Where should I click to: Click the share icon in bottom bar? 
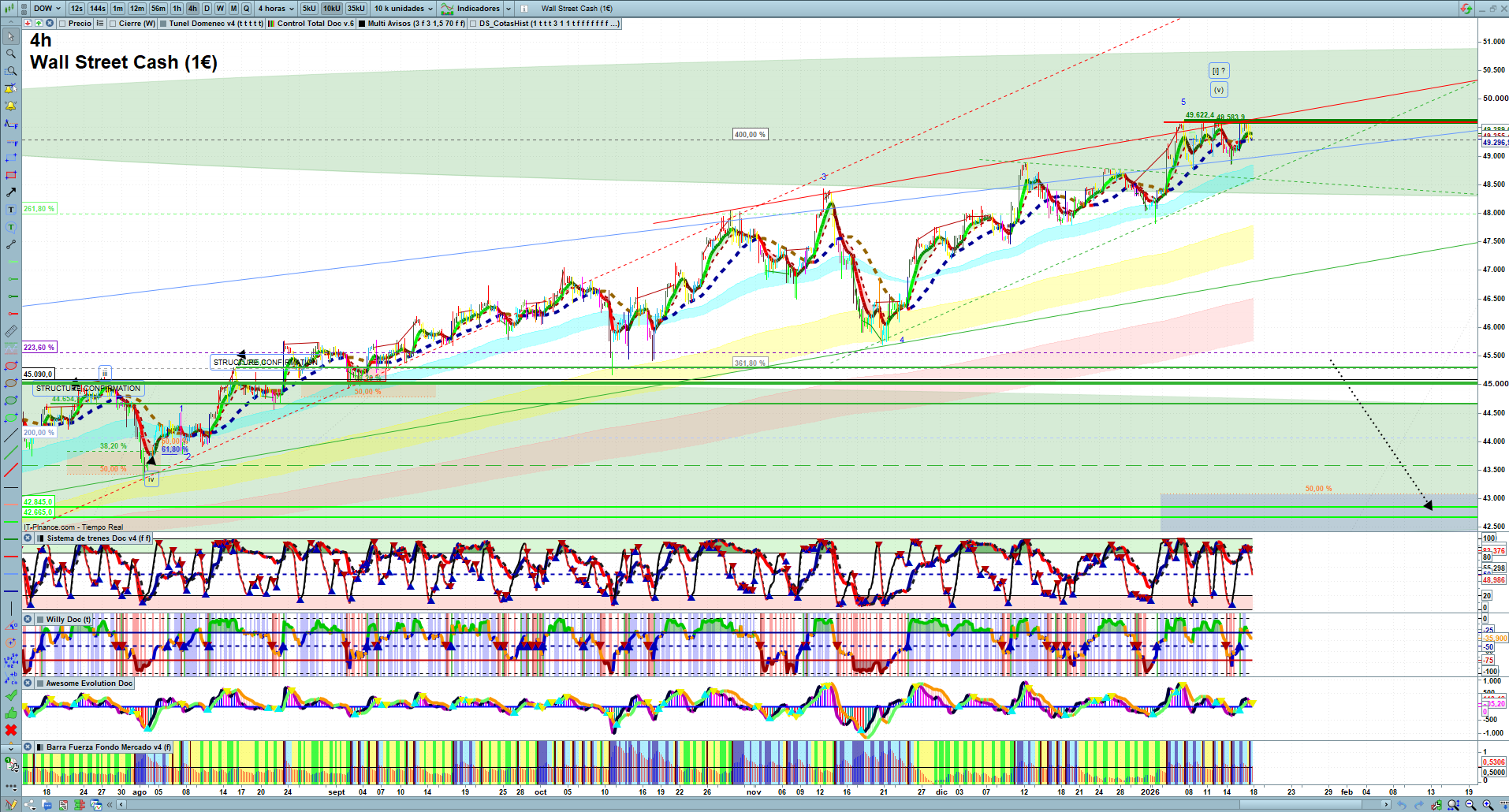pyautogui.click(x=29, y=805)
